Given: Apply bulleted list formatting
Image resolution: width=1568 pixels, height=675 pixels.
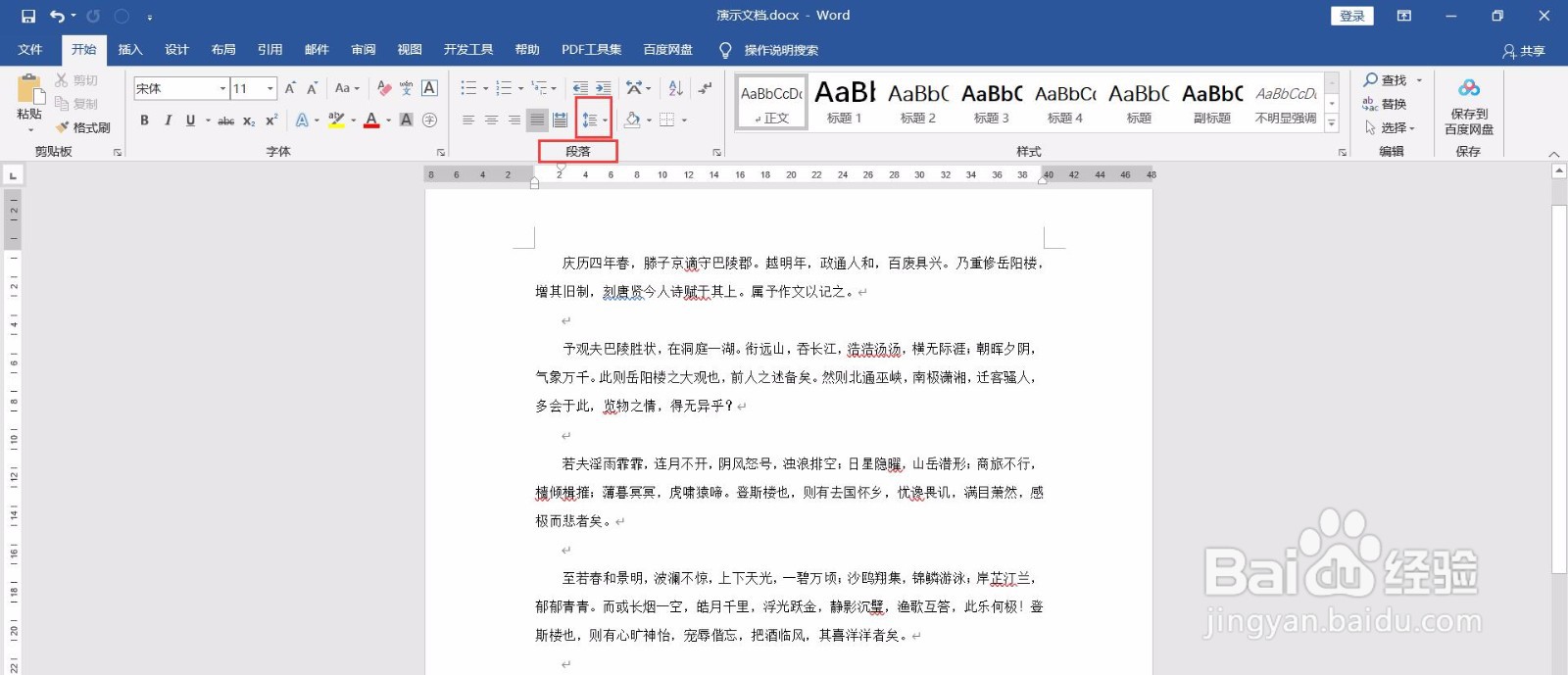Looking at the screenshot, I should coord(468,88).
